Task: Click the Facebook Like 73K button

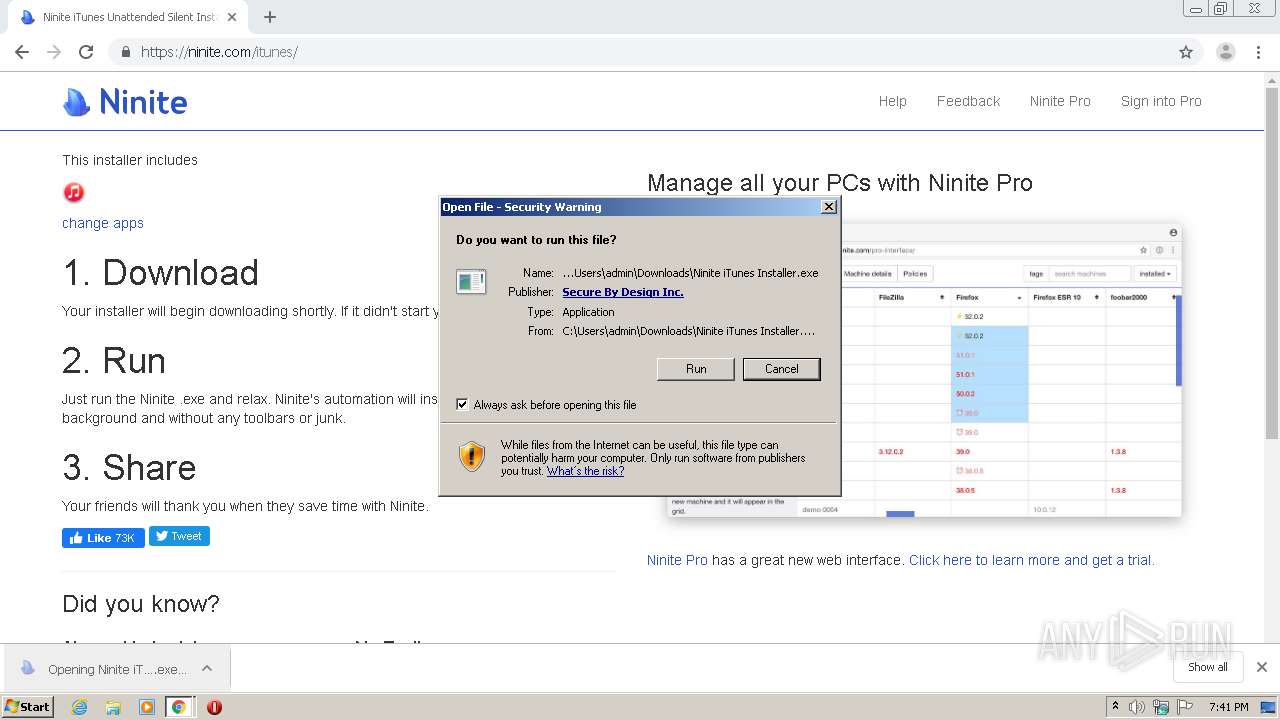Action: 103,538
